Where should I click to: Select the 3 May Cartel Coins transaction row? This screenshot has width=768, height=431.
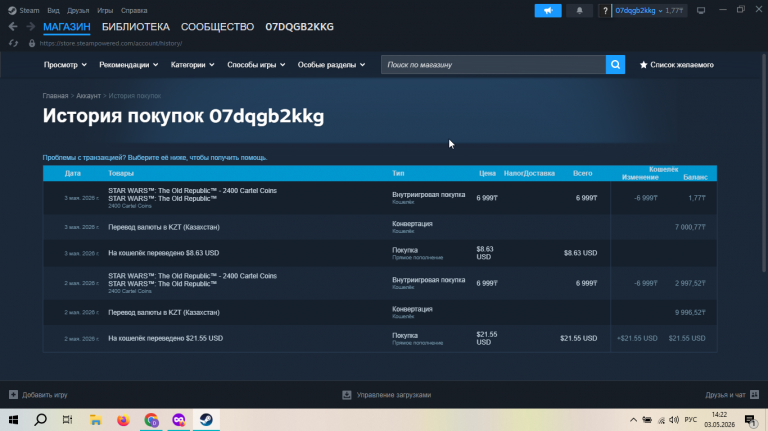(x=380, y=198)
